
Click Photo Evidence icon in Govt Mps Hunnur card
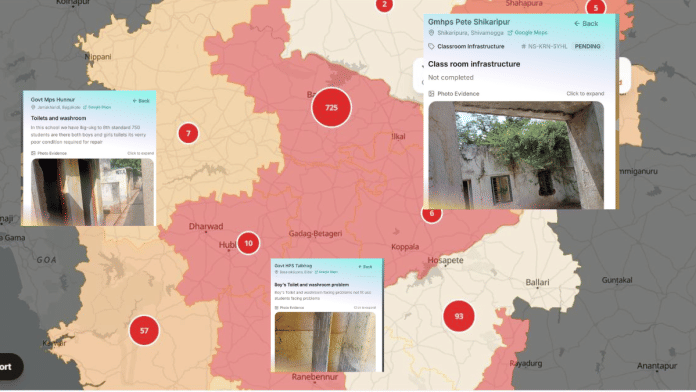[33, 153]
